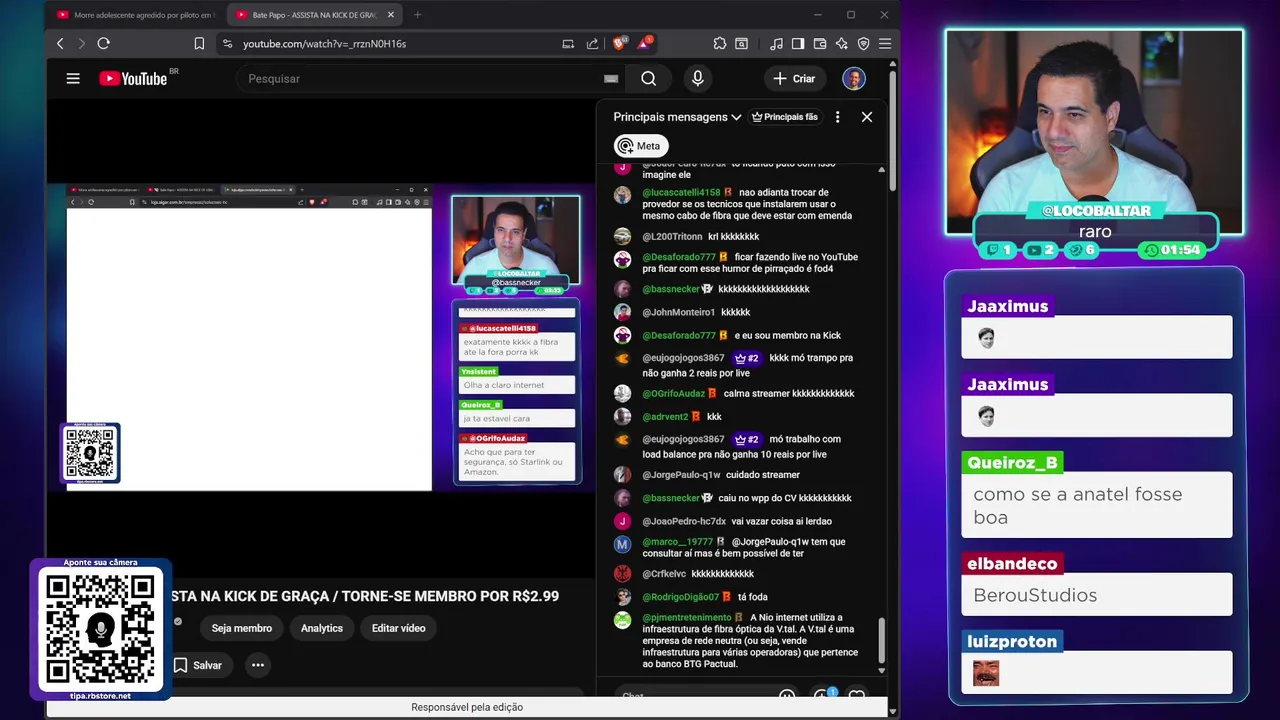Open the Brave VPN shield icon
Screen dimensions: 1280x720
pyautogui.click(x=863, y=44)
